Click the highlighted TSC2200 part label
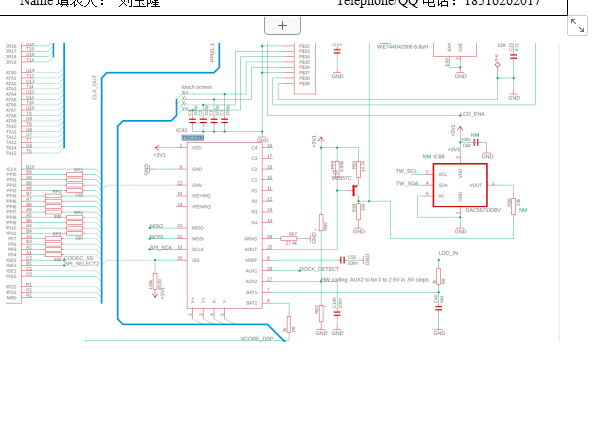This screenshot has width=611, height=426. coord(192,138)
